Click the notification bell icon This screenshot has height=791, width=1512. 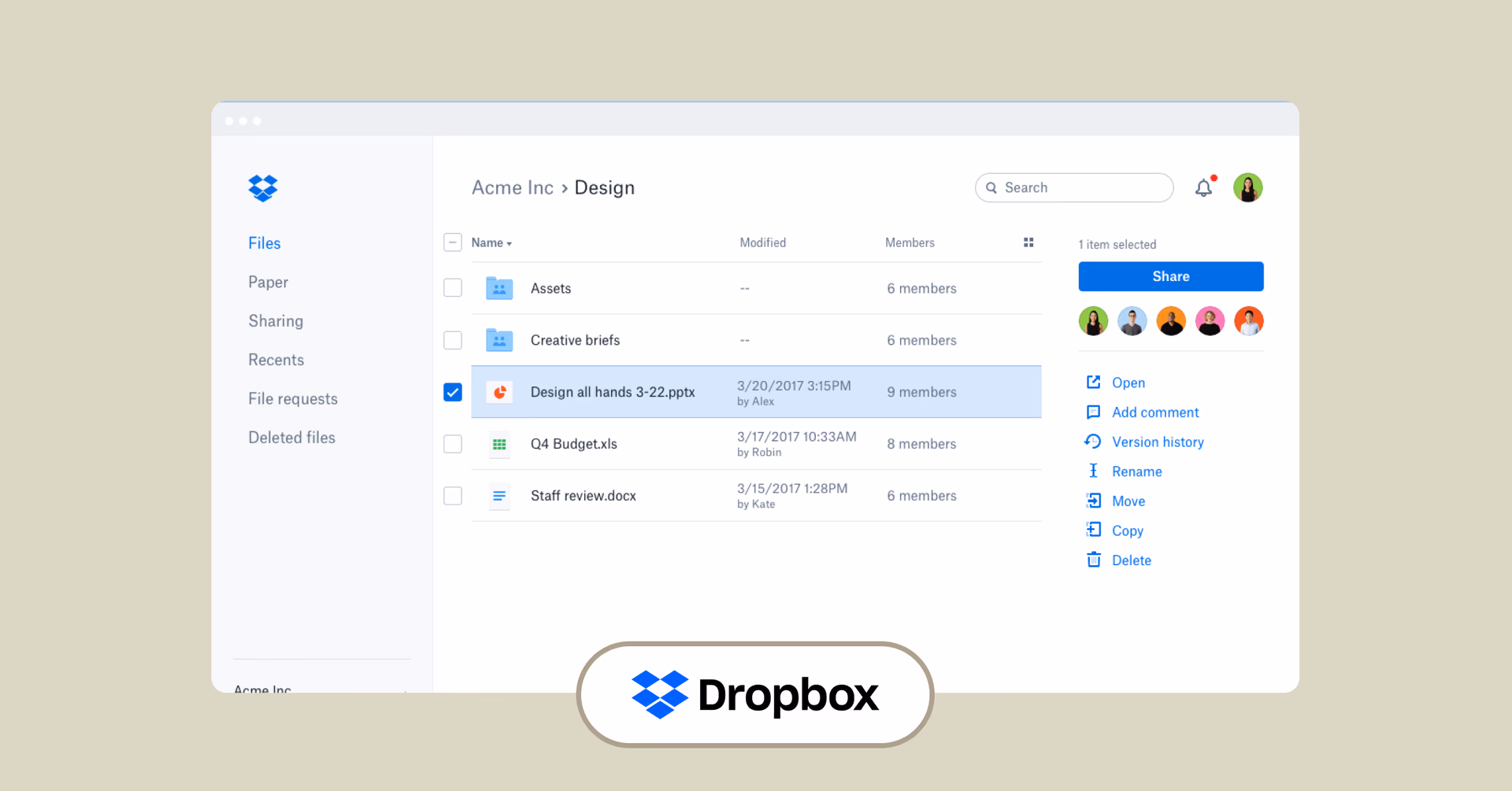click(1203, 188)
